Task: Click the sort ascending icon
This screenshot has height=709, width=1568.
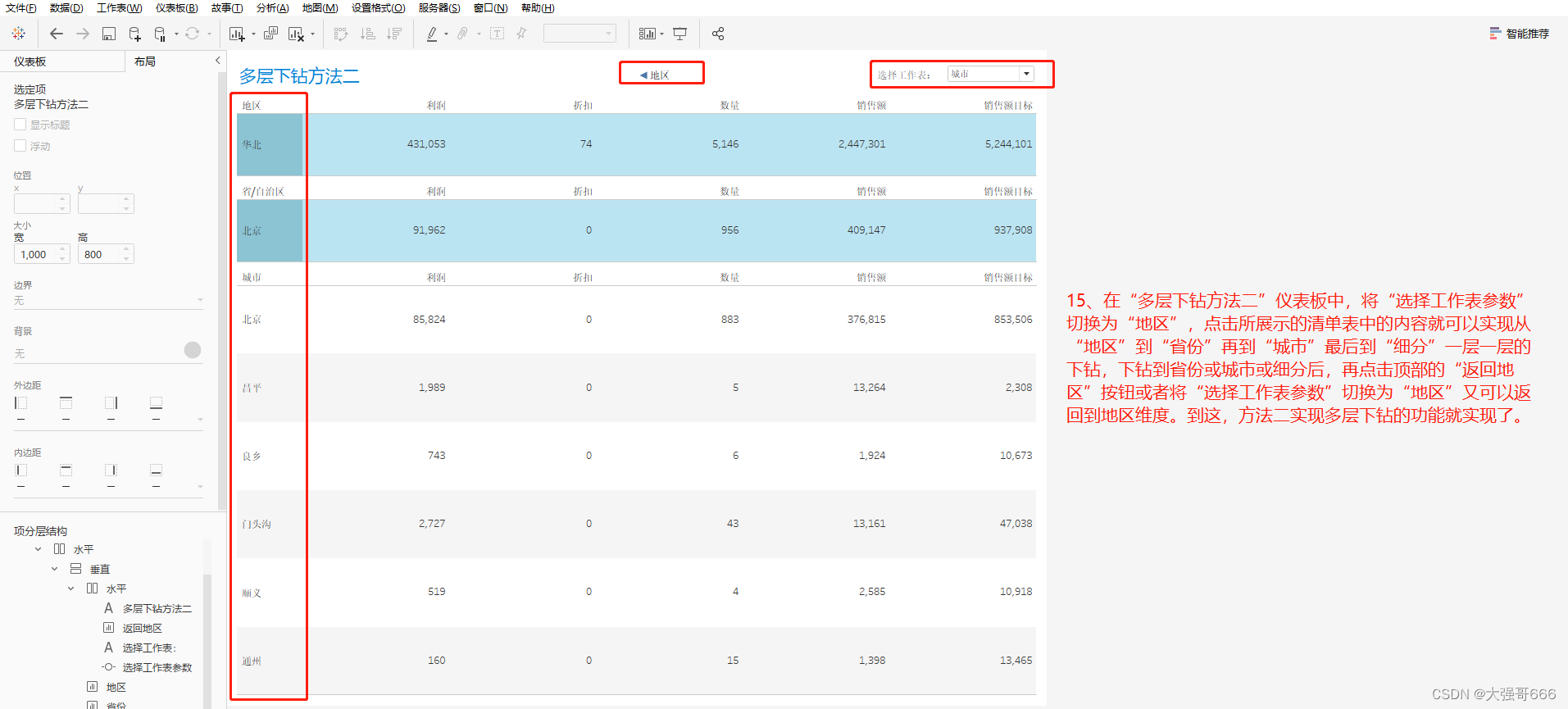Action: [368, 34]
